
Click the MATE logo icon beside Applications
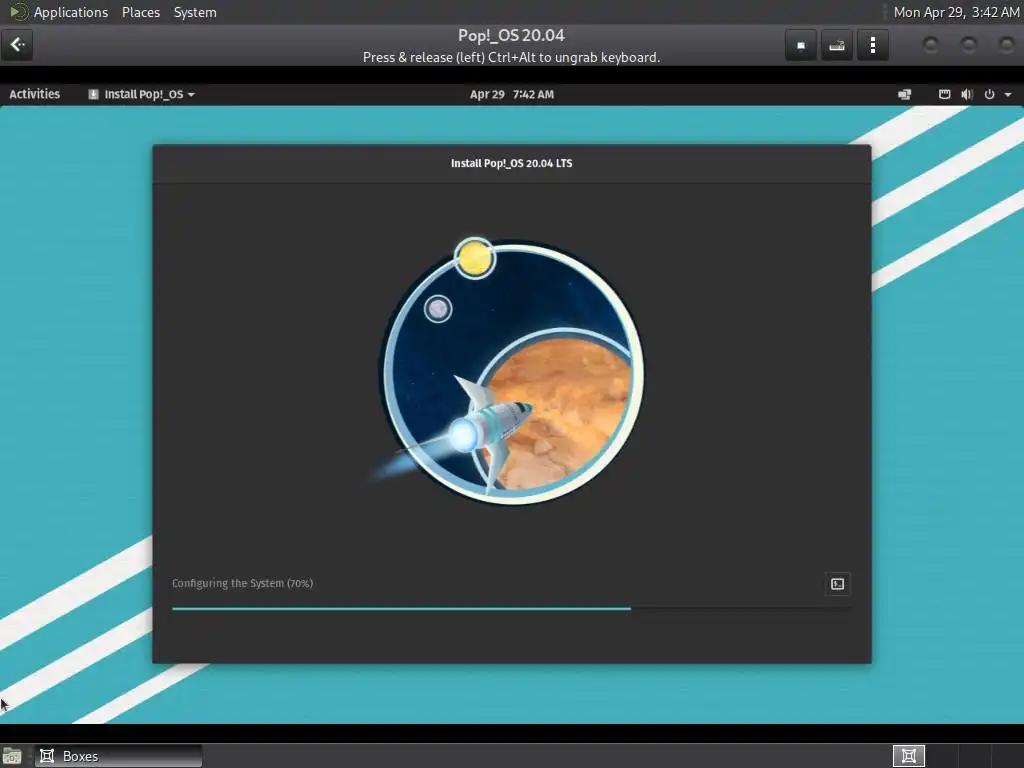click(18, 12)
